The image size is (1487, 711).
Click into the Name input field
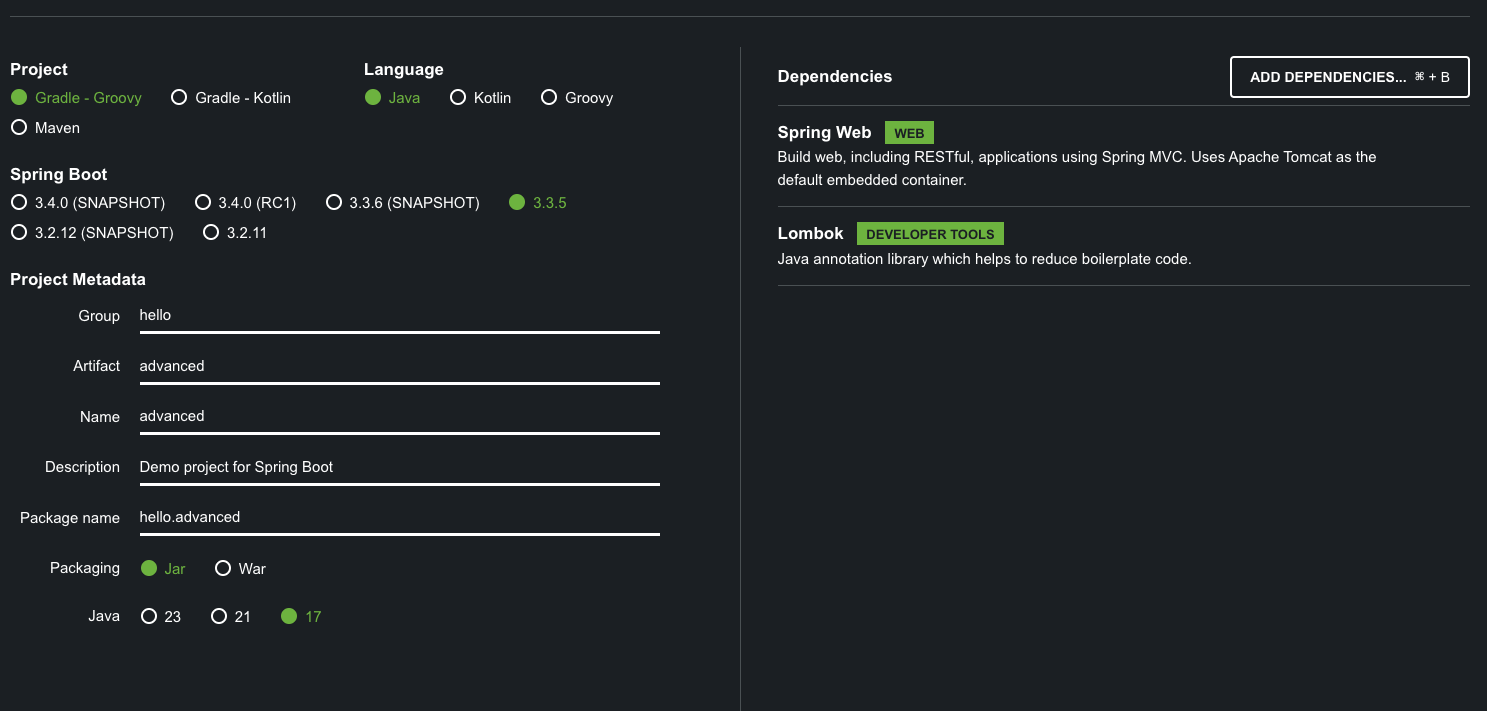(399, 416)
